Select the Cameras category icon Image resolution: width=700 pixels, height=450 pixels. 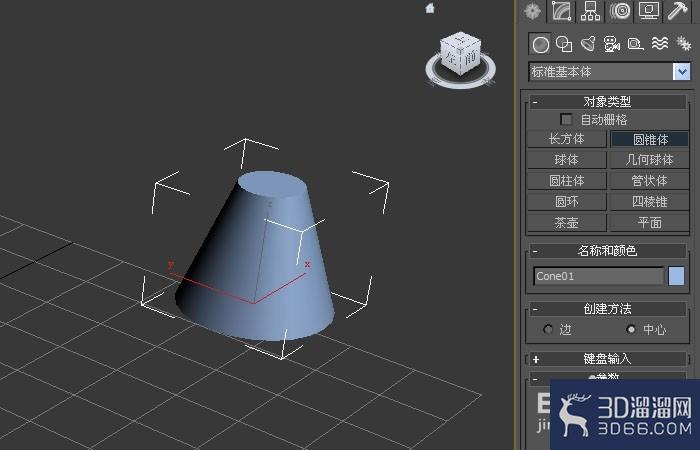(x=612, y=44)
